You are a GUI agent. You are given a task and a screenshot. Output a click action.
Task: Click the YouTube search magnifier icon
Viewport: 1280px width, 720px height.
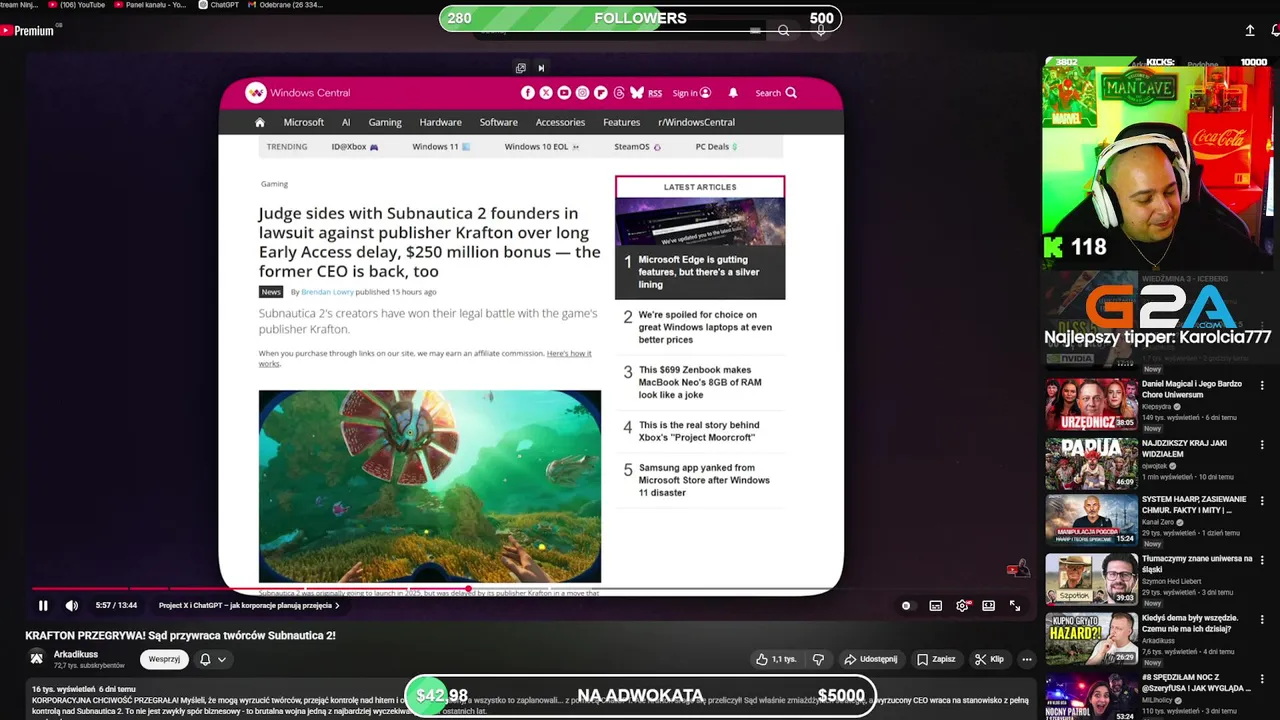(x=784, y=31)
